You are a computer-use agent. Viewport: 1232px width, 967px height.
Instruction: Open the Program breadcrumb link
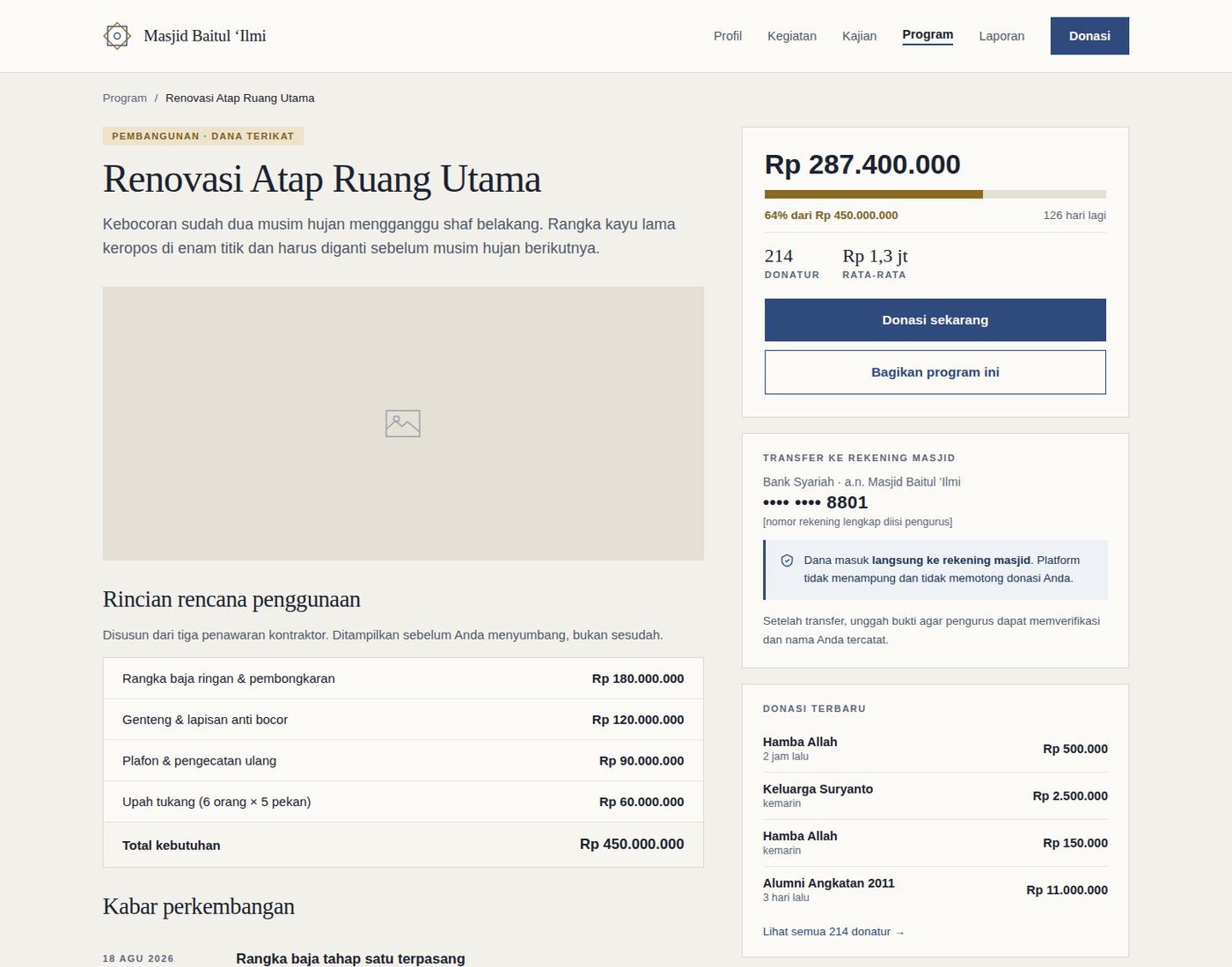(125, 98)
